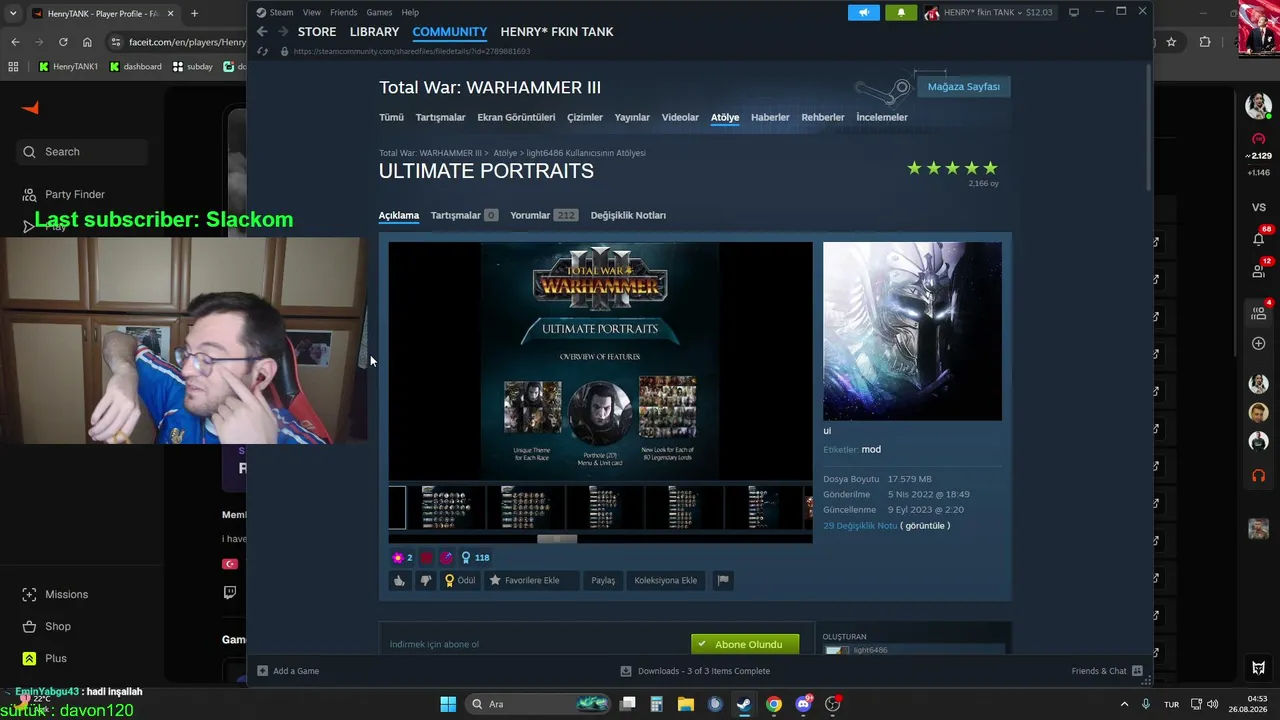Show hidden system tray icons

click(1124, 704)
